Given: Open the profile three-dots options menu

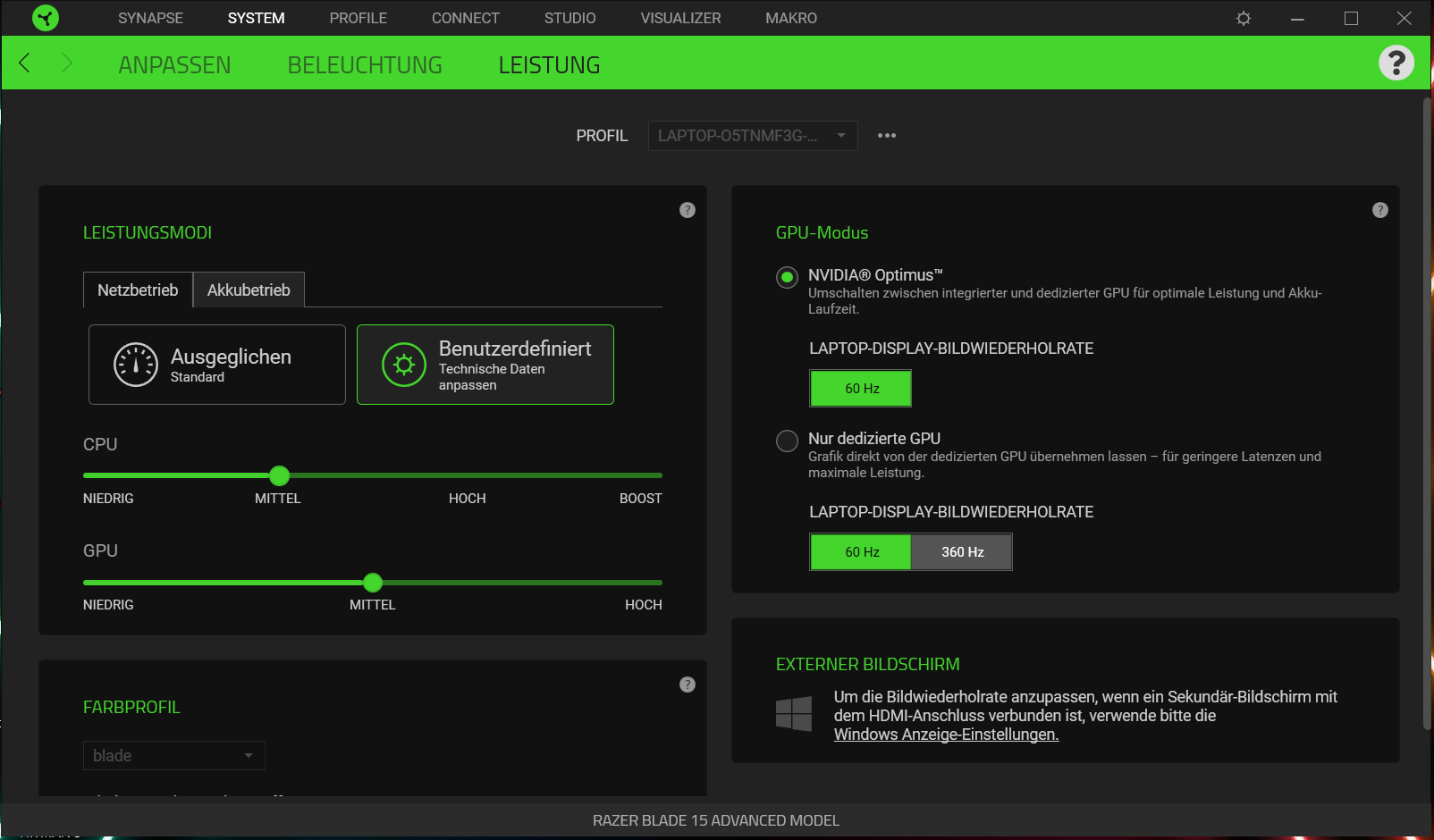Looking at the screenshot, I should point(886,136).
